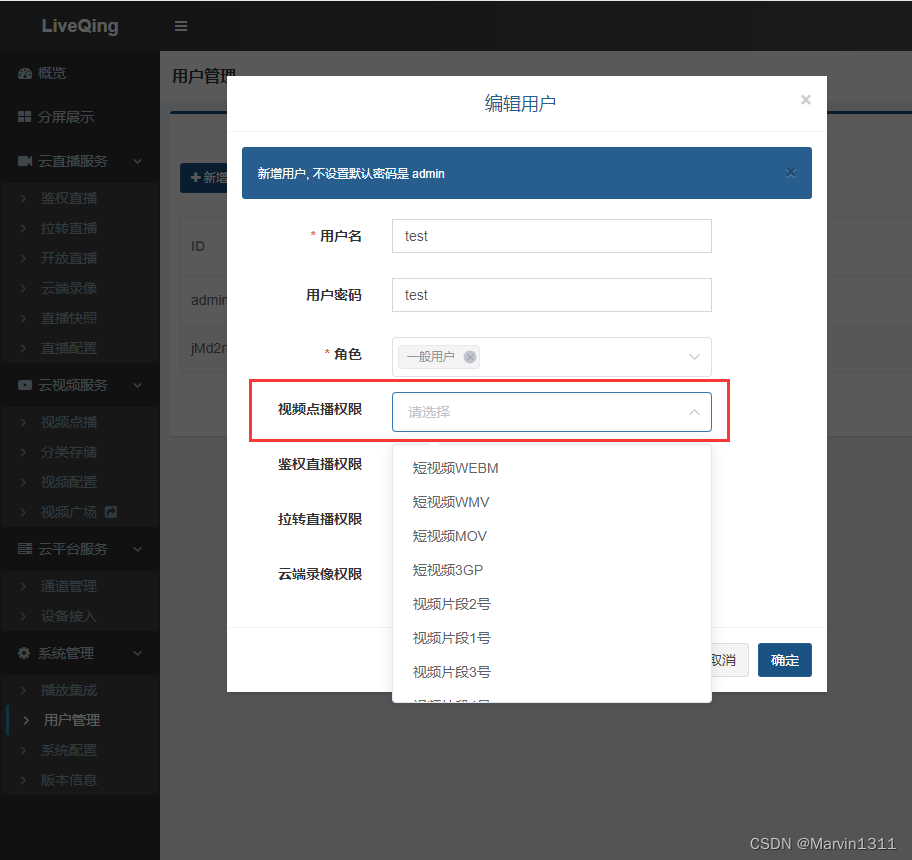This screenshot has height=860, width=912.
Task: Click the 云视频服务 video icon
Action: point(24,385)
